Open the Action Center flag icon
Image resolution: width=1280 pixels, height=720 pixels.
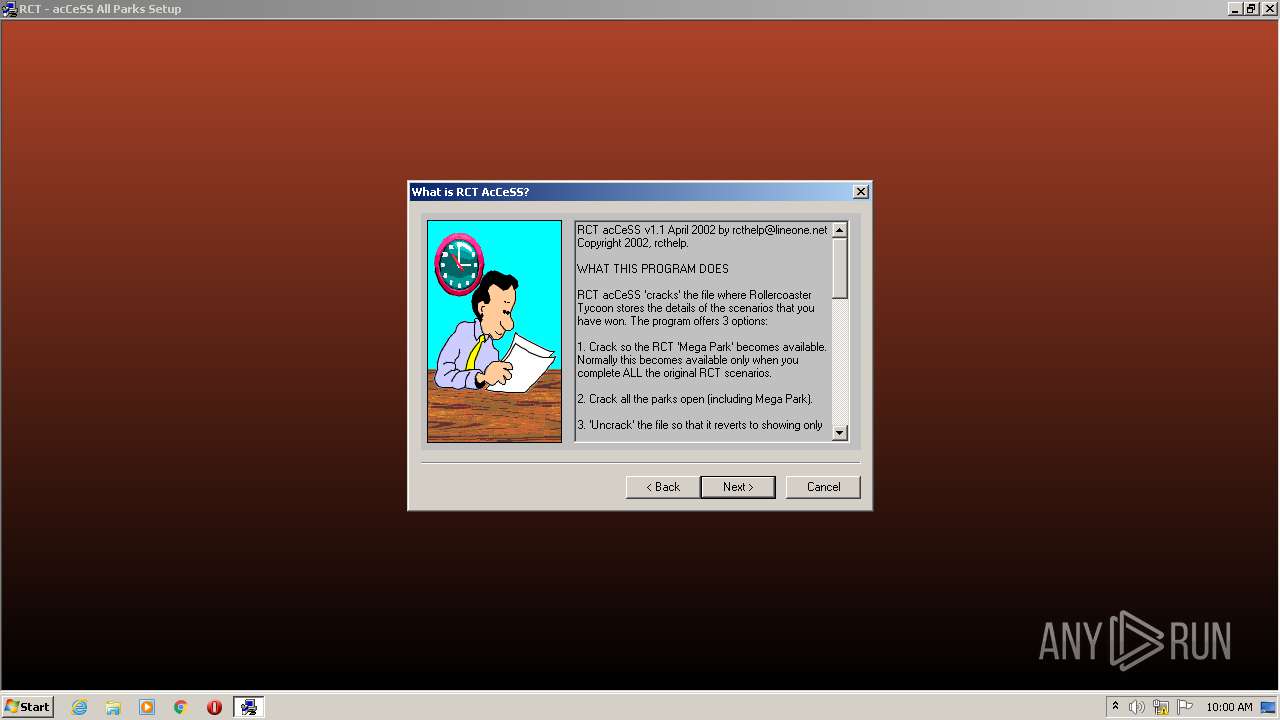click(x=1185, y=707)
